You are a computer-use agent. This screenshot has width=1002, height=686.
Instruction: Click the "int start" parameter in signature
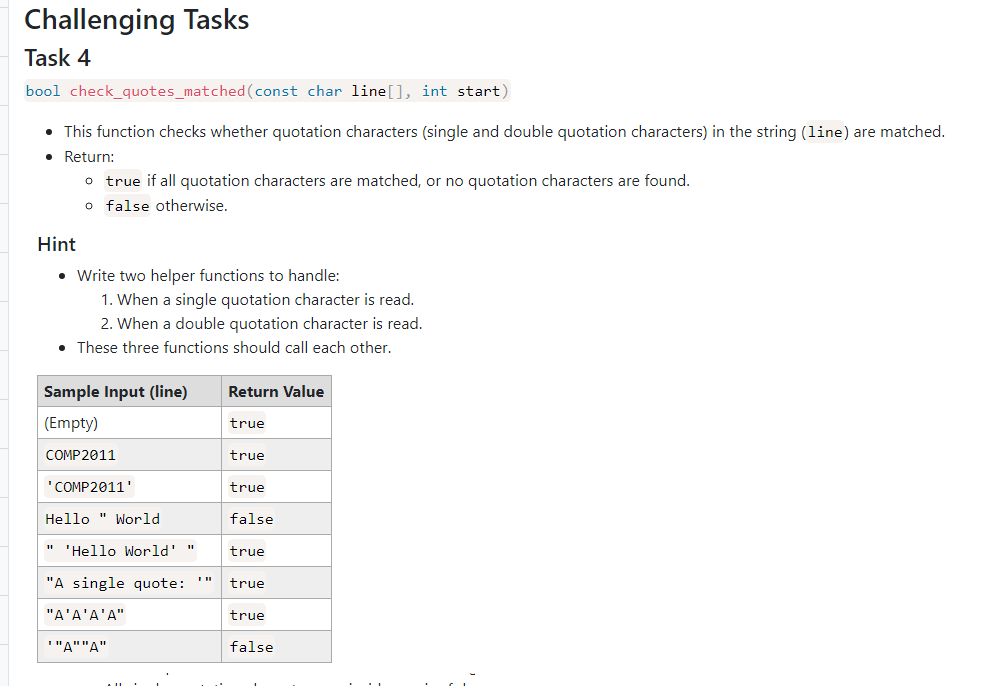[460, 91]
